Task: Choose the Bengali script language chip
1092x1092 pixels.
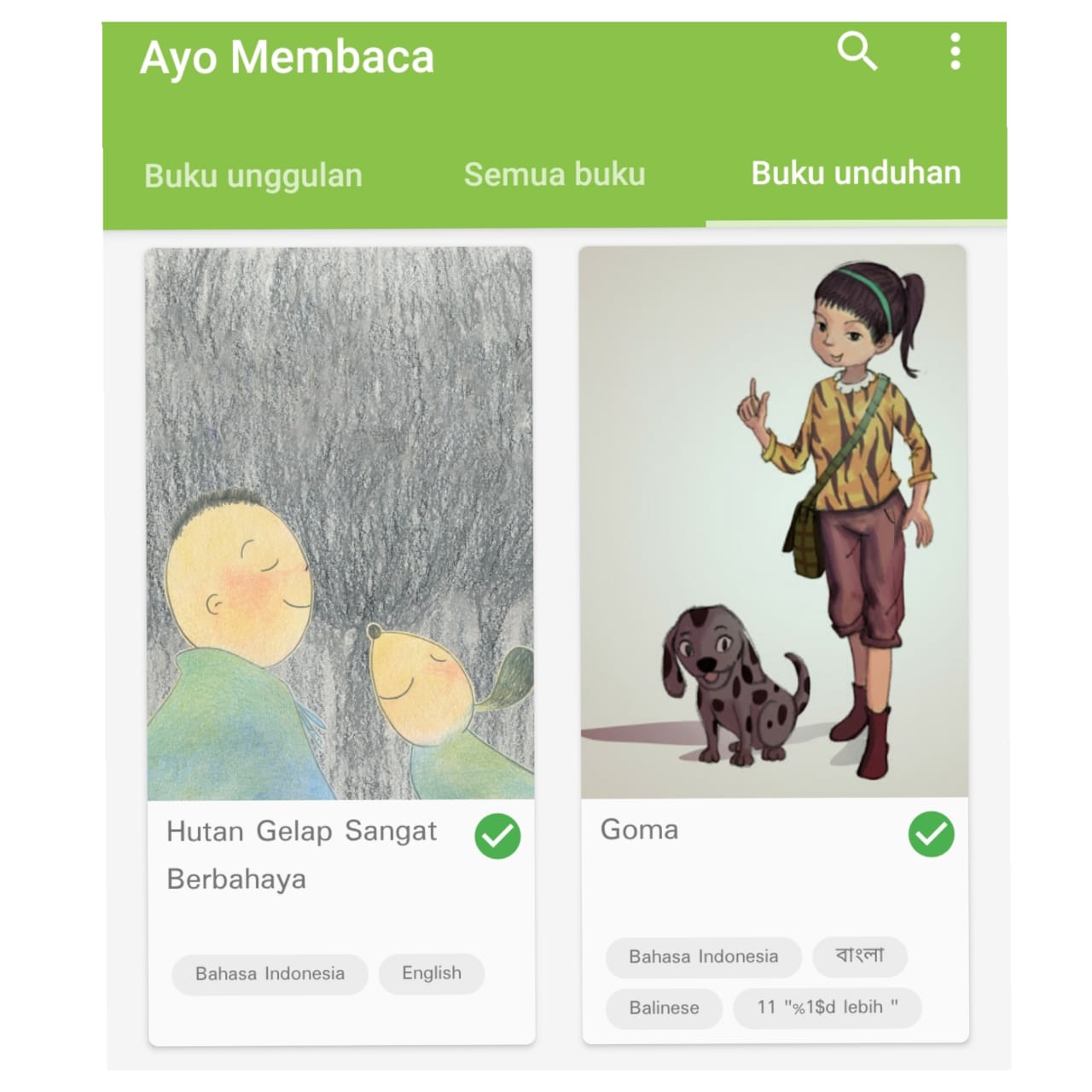Action: 860,955
